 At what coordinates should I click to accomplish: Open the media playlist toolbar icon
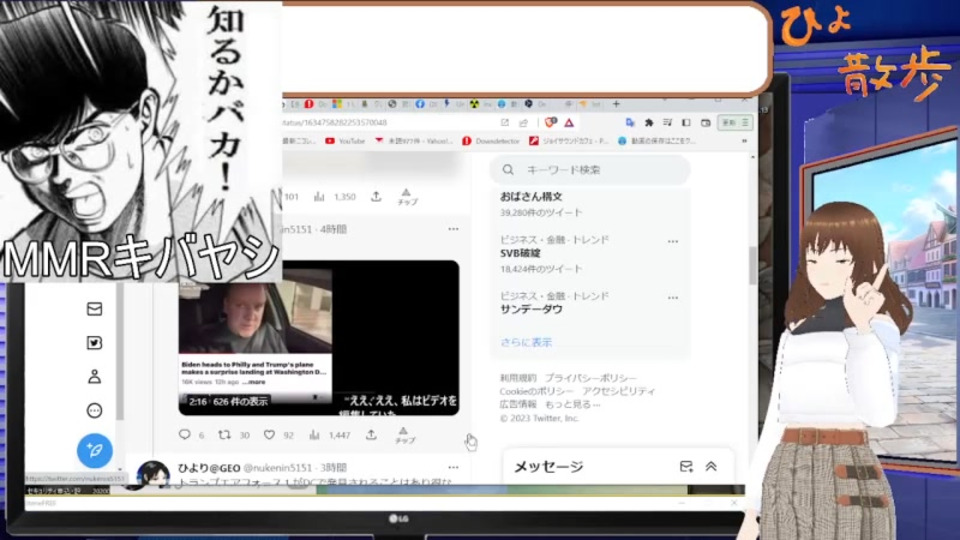click(x=667, y=122)
